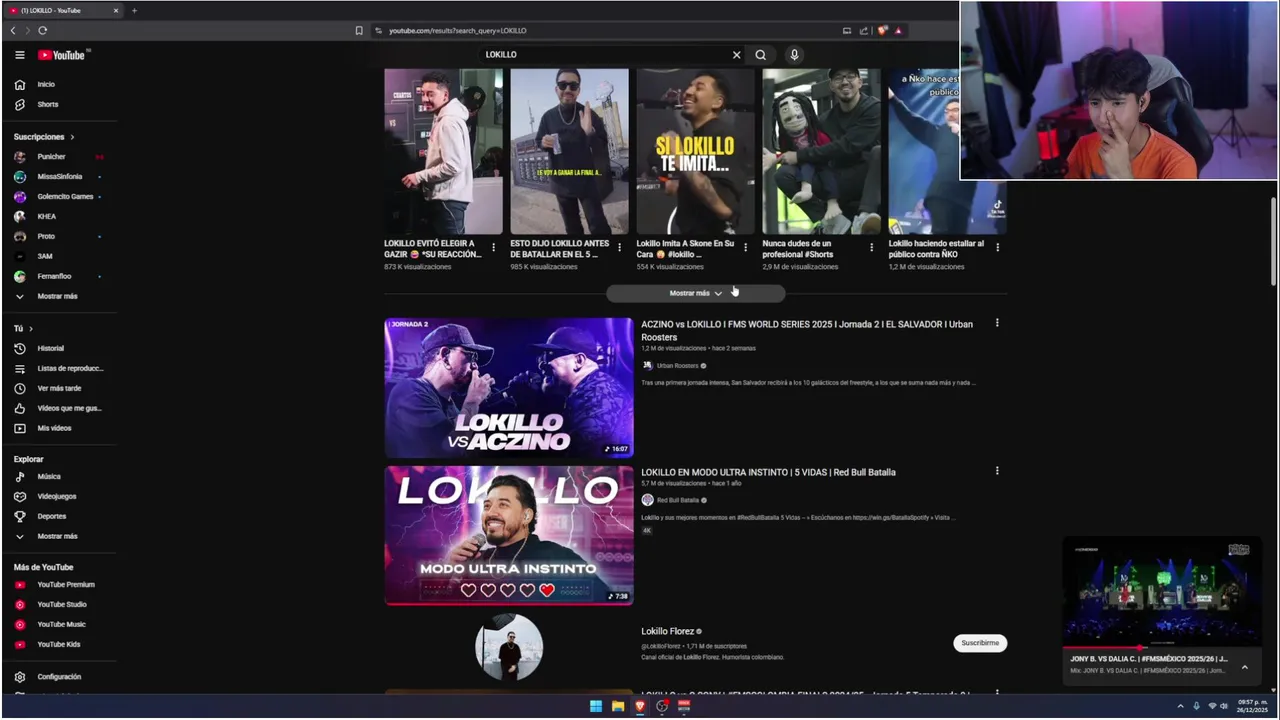
Task: Expand the mini player queue chevron
Action: (x=1245, y=667)
